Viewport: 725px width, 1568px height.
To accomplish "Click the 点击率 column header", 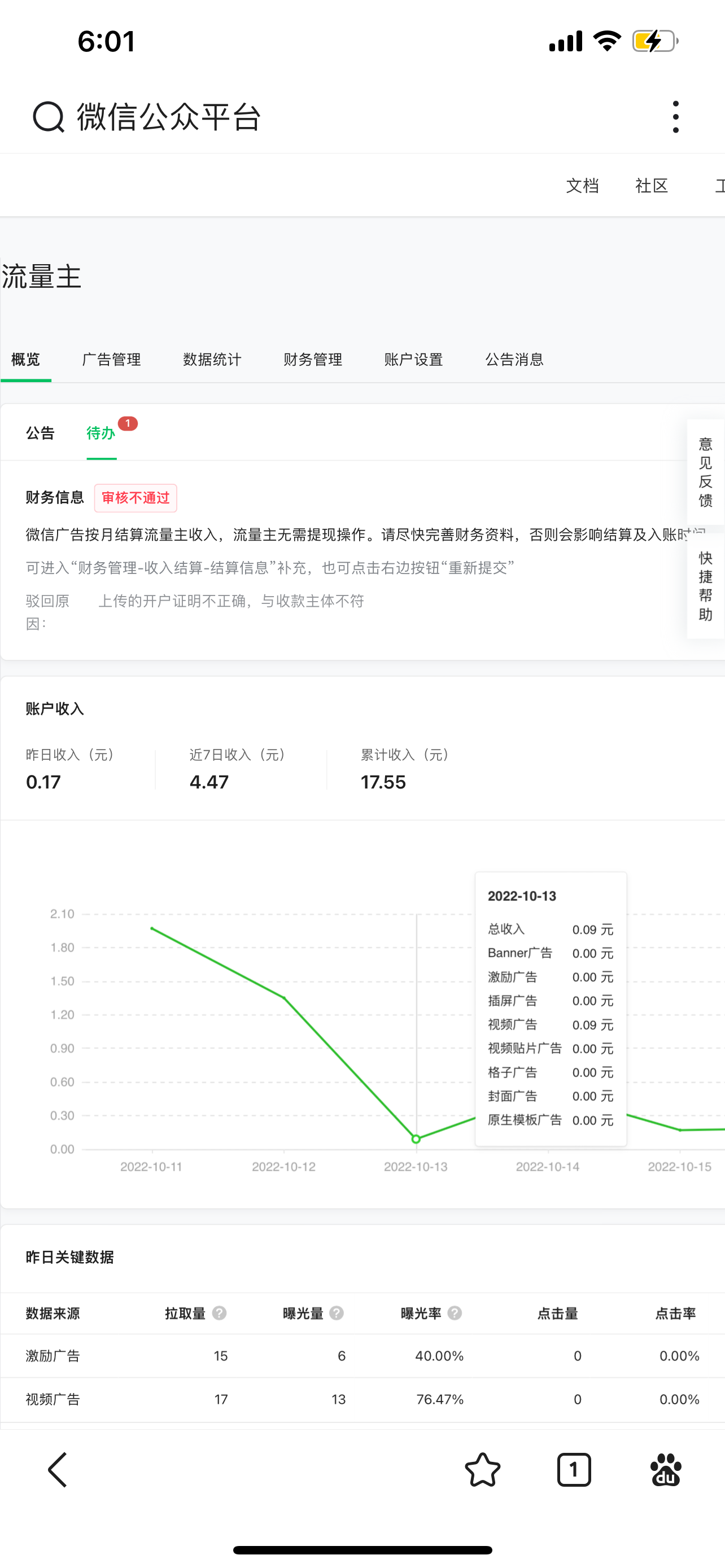I will tap(675, 1313).
